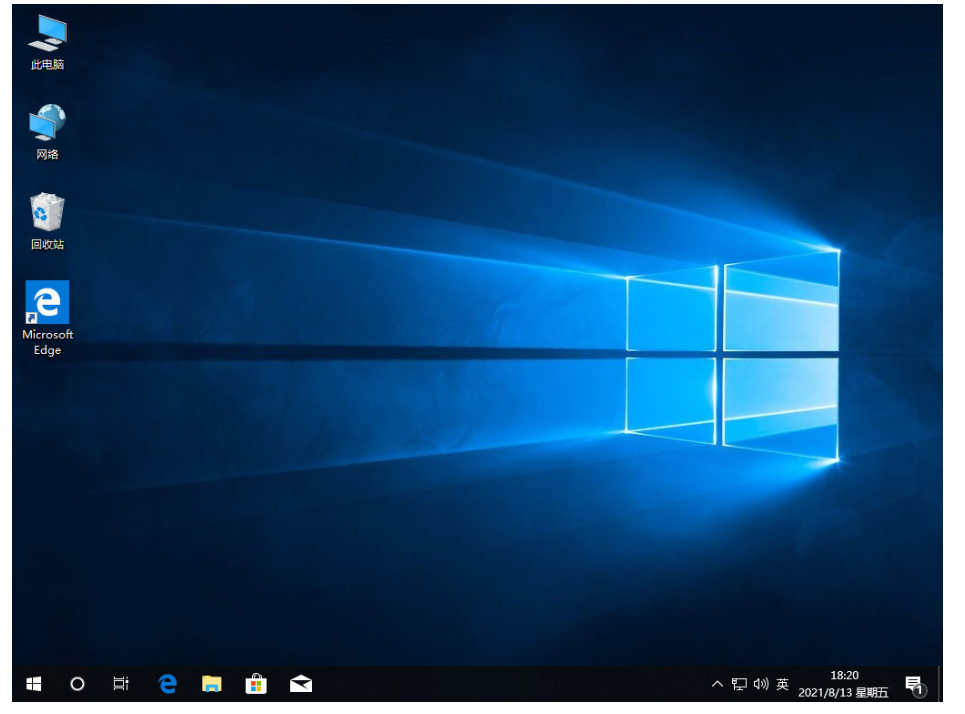Open the volume speaker control
Viewport: 965px width, 714px height.
761,684
